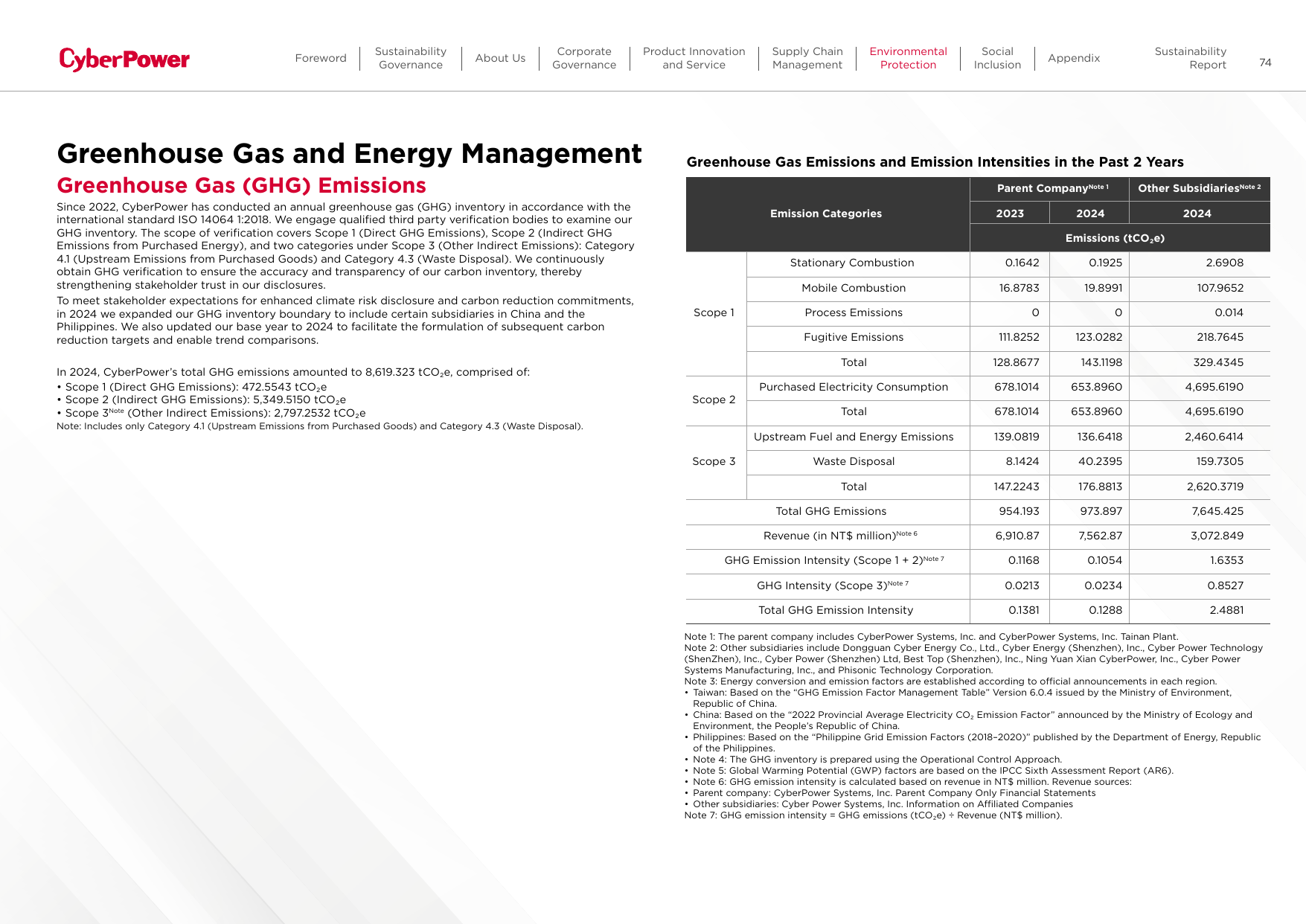Viewport: 1306px width, 924px height.
Task: Select the Environmental Protection tab
Action: (908, 58)
